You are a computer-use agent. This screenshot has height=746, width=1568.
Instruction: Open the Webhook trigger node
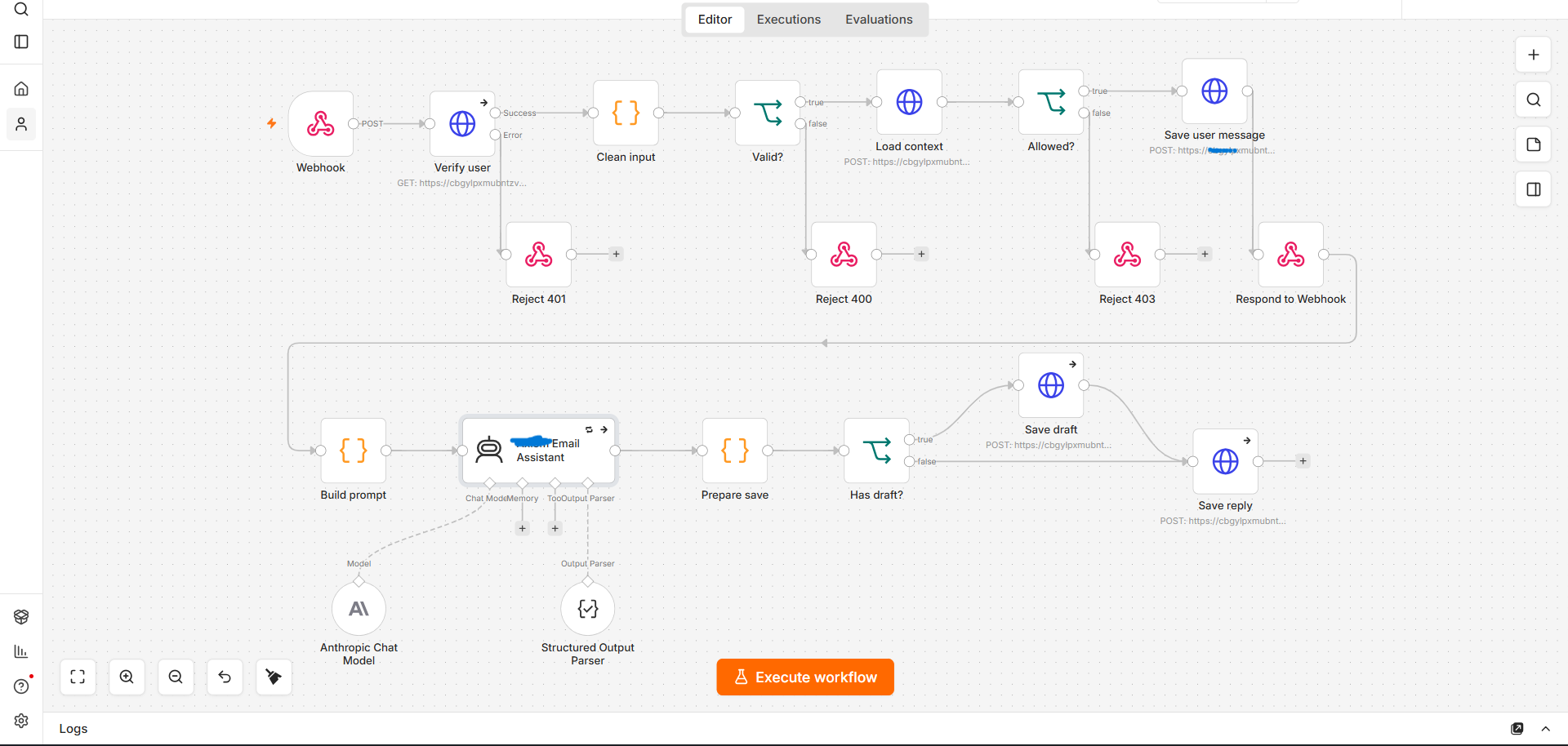point(321,124)
